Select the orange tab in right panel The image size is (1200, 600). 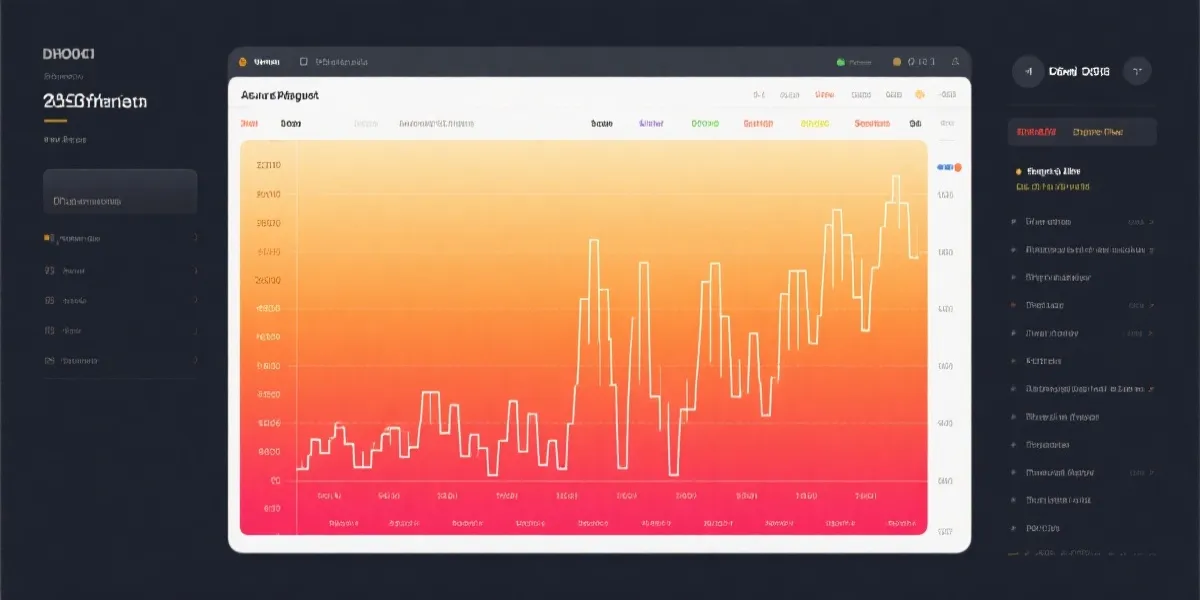(1097, 132)
